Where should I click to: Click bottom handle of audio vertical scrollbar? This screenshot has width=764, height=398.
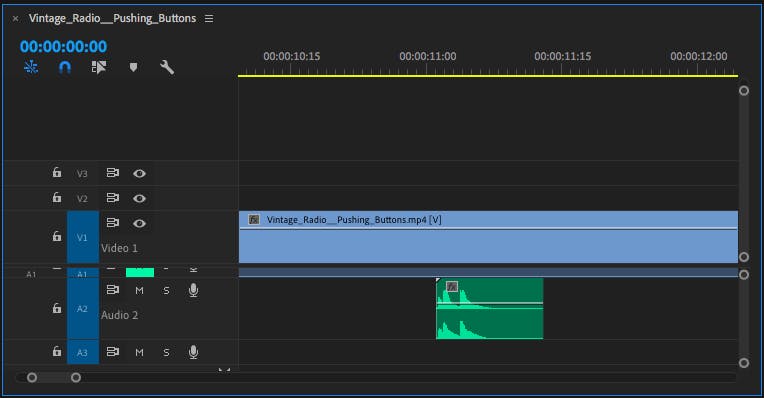pos(744,363)
